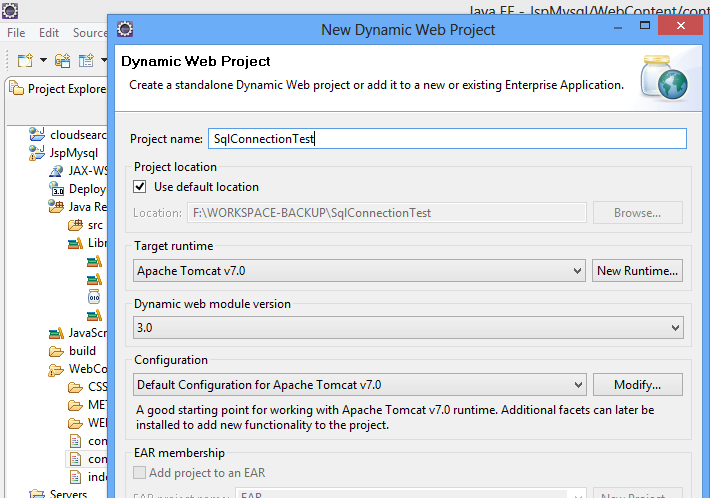Open the Edit menu

(49, 33)
